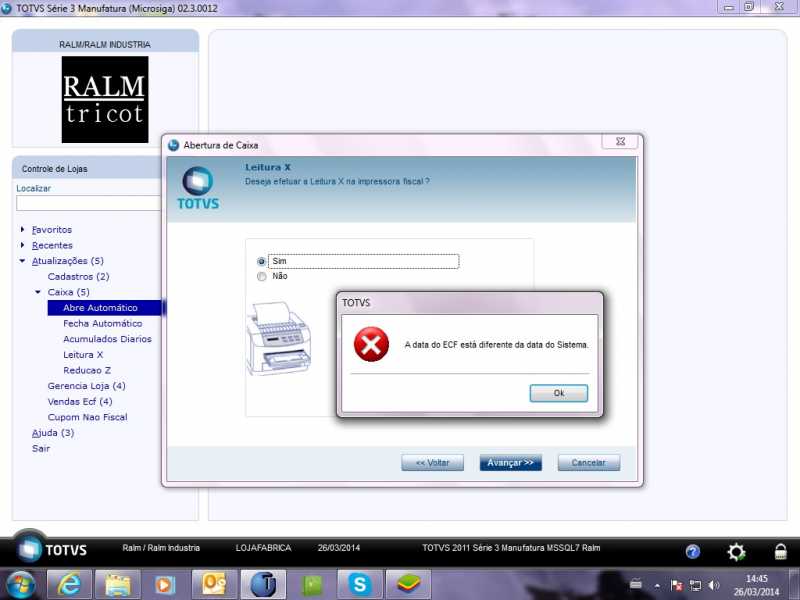Open Cadastros (2) menu entry
The width and height of the screenshot is (800, 600).
click(x=78, y=277)
